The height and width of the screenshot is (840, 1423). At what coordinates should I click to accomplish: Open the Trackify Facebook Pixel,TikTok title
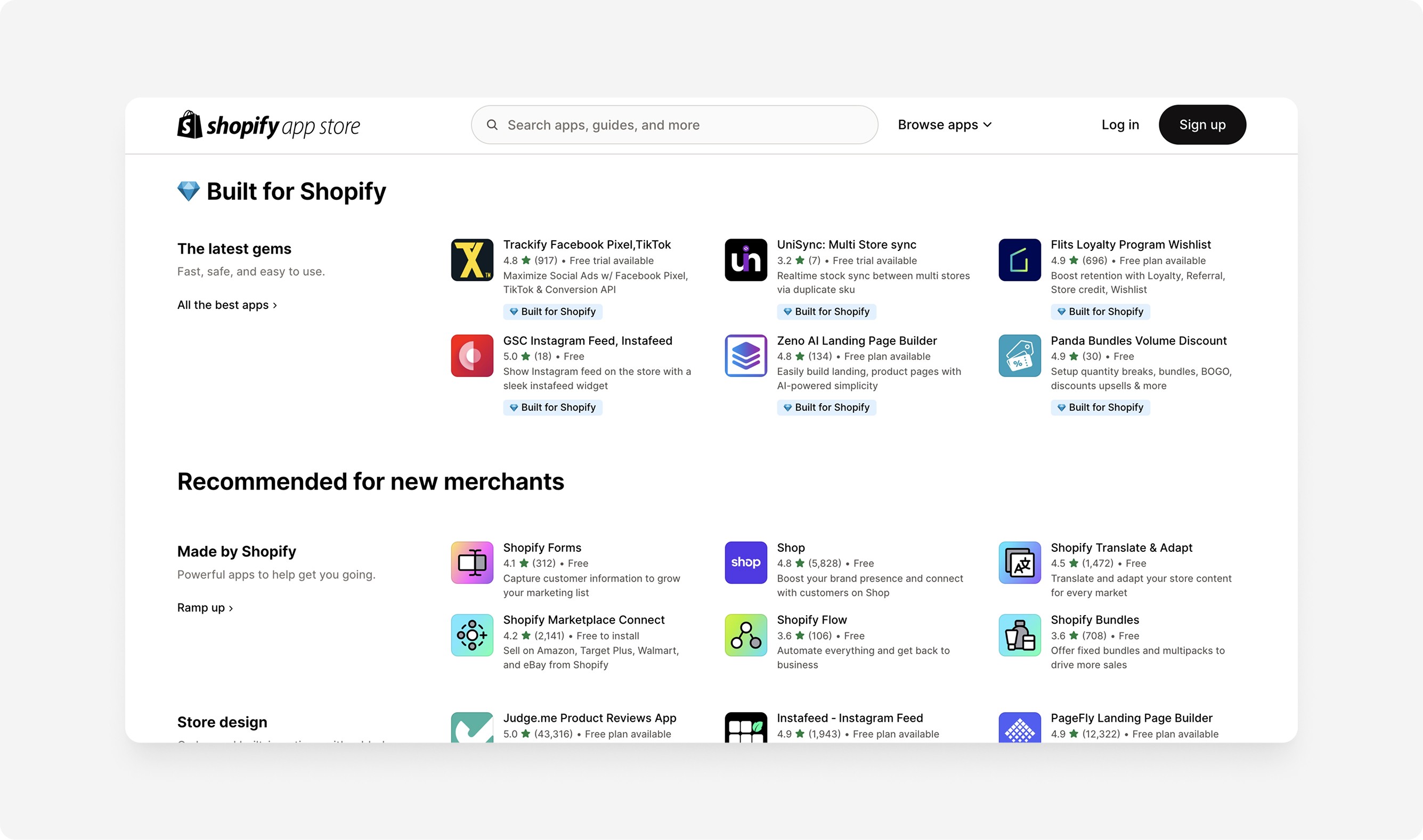587,244
